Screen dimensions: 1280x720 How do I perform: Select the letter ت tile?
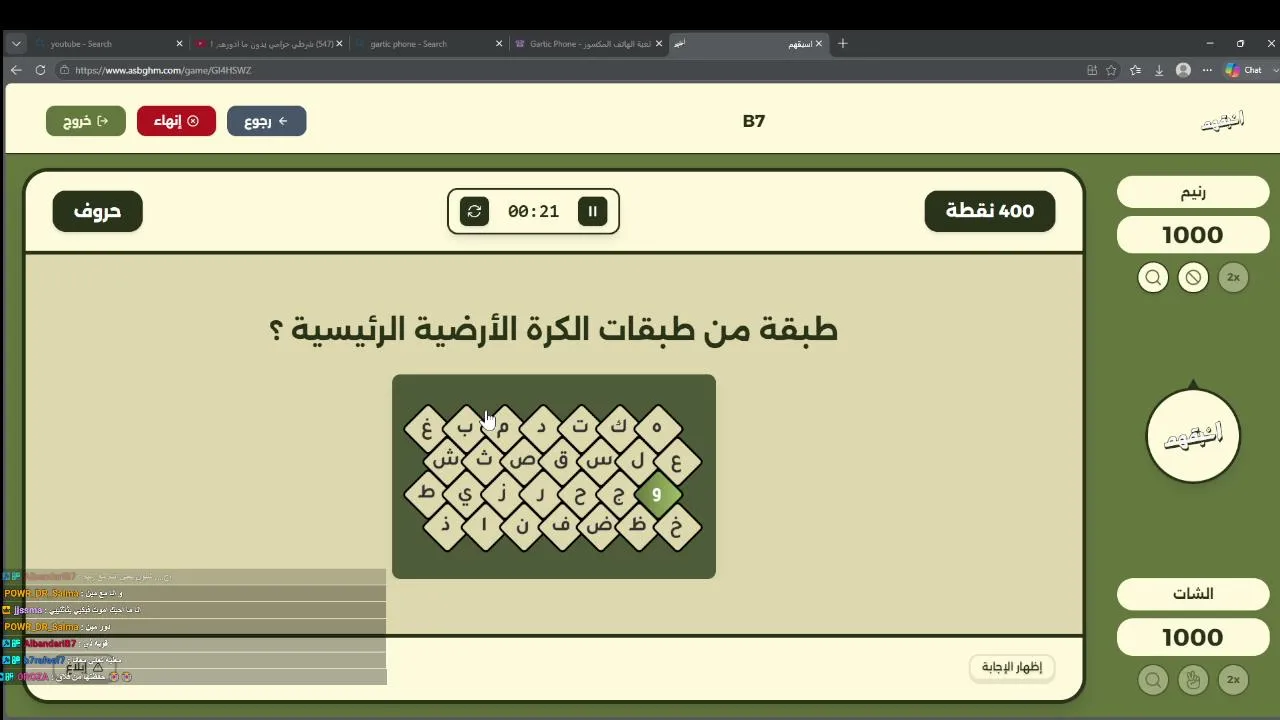(580, 428)
